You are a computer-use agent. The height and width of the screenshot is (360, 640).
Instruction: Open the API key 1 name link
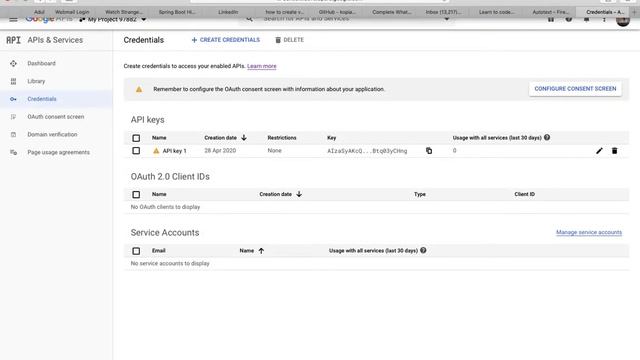174,151
